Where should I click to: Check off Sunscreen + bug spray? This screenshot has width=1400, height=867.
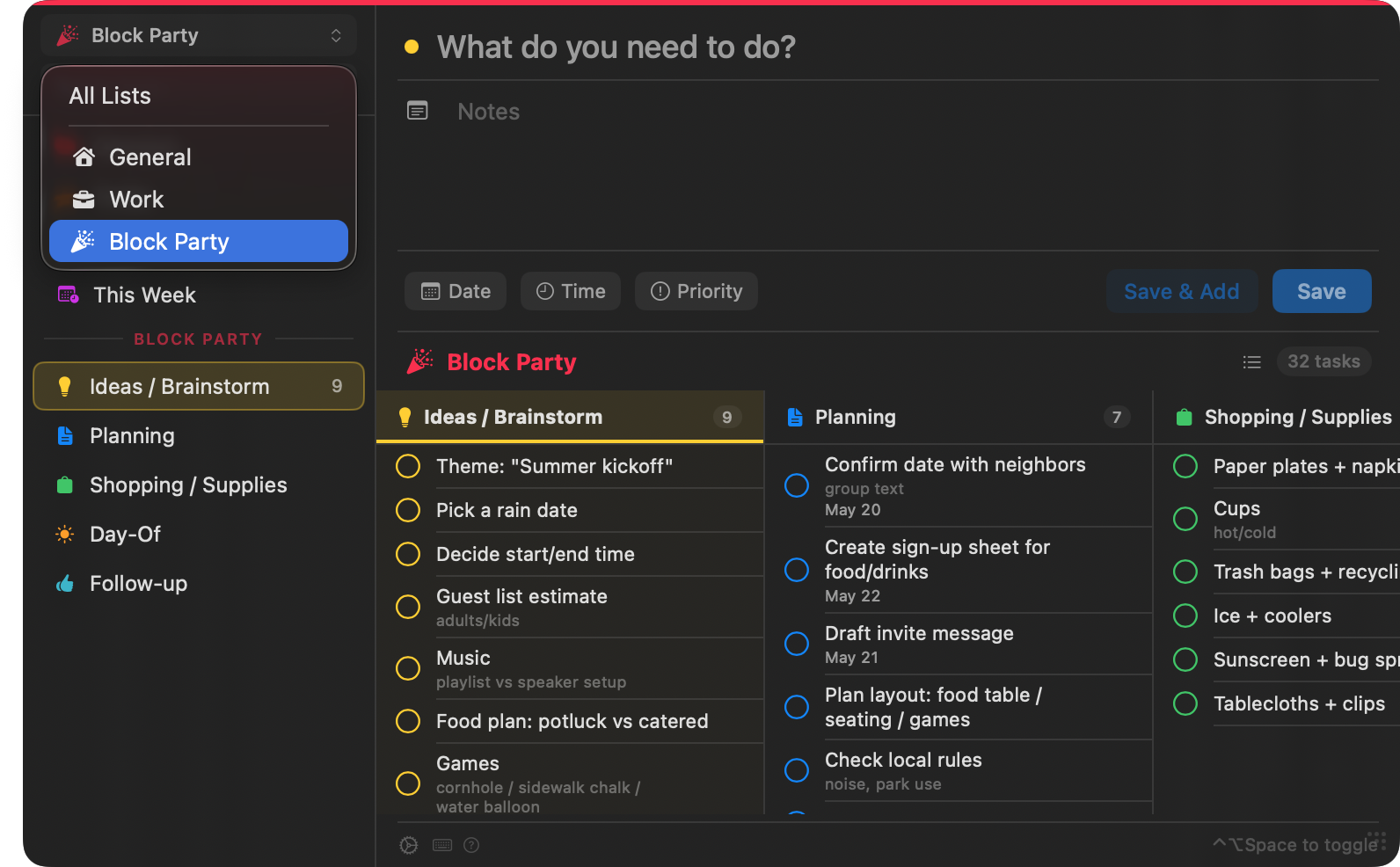click(x=1185, y=659)
